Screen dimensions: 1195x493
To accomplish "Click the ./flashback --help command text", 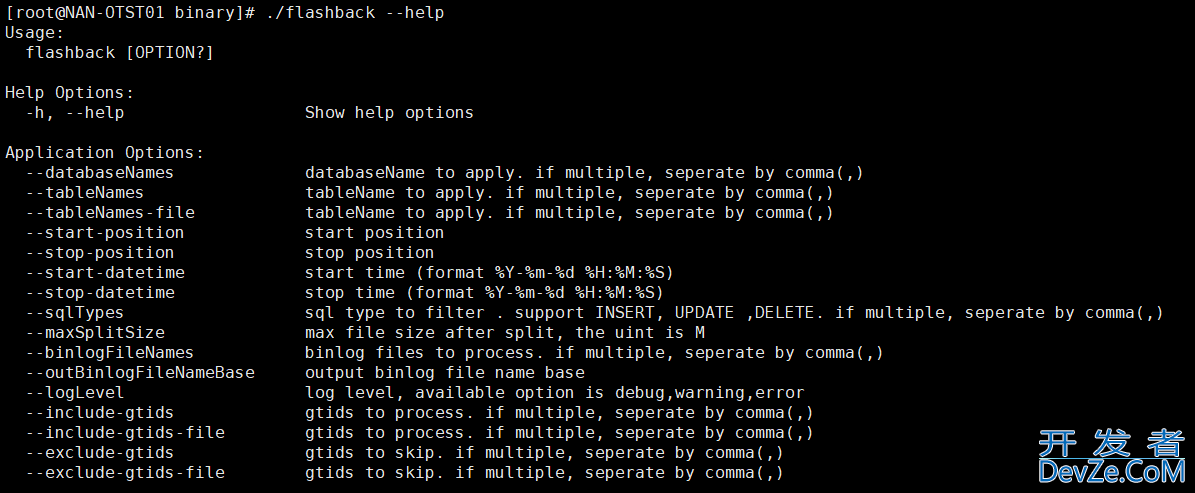I will coord(356,13).
